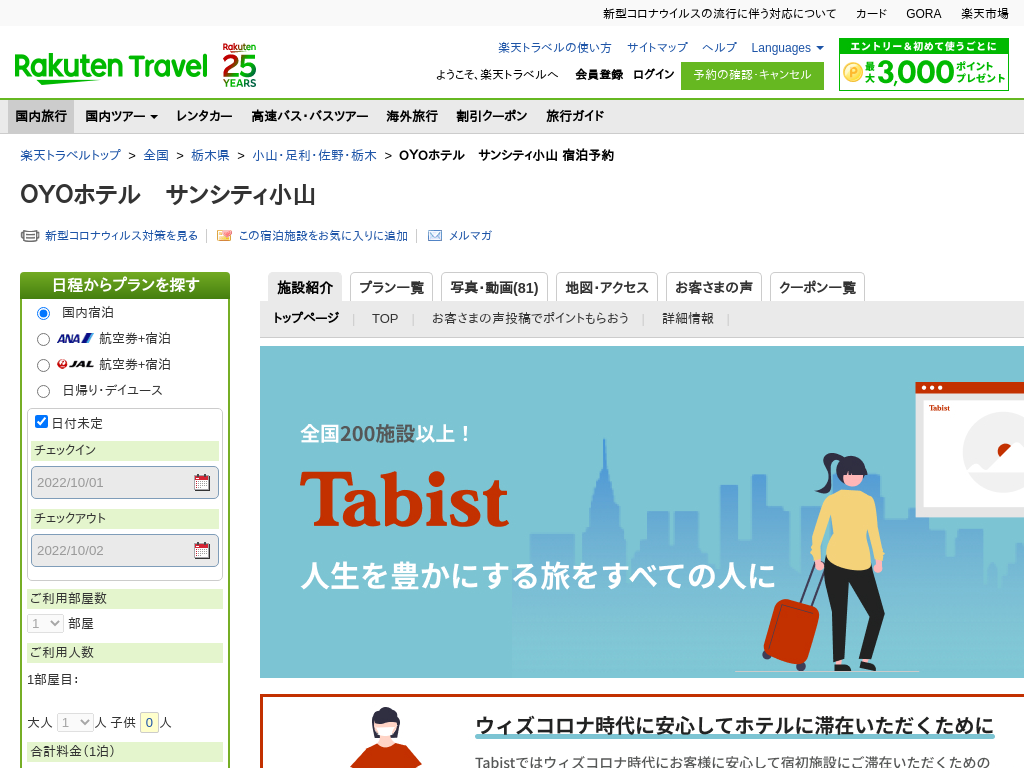
Task: Click the カード link in top bar
Action: click(871, 14)
